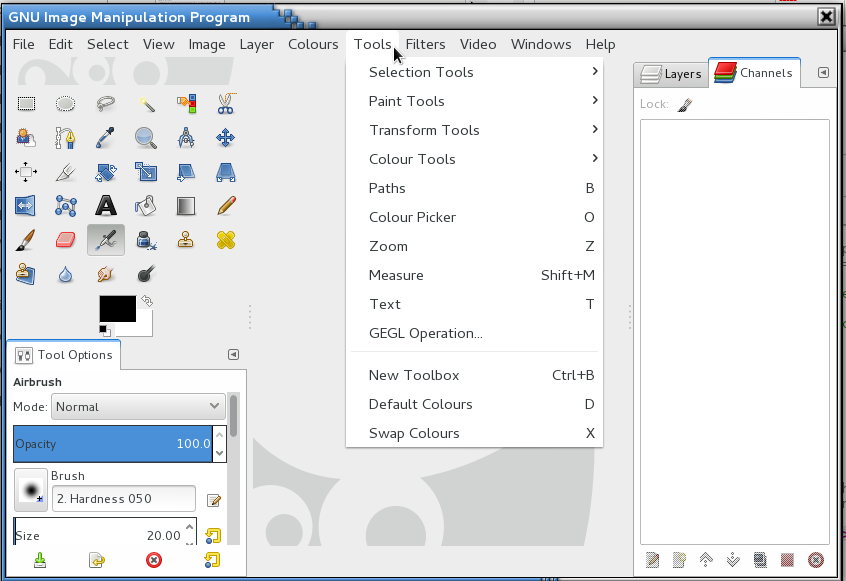Viewport: 846px width, 581px height.
Task: Click the Tool Options vertical scrollbar
Action: pos(233,415)
